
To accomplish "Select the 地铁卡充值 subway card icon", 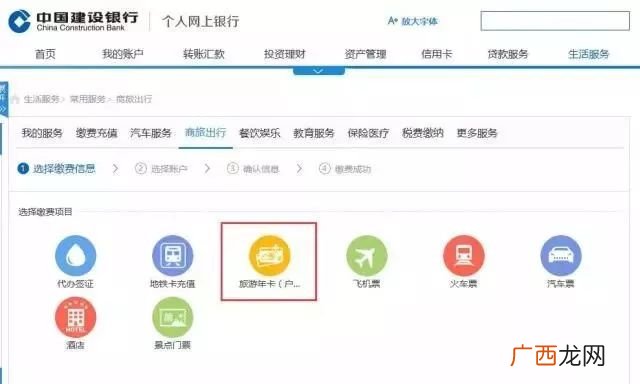I will point(173,256).
